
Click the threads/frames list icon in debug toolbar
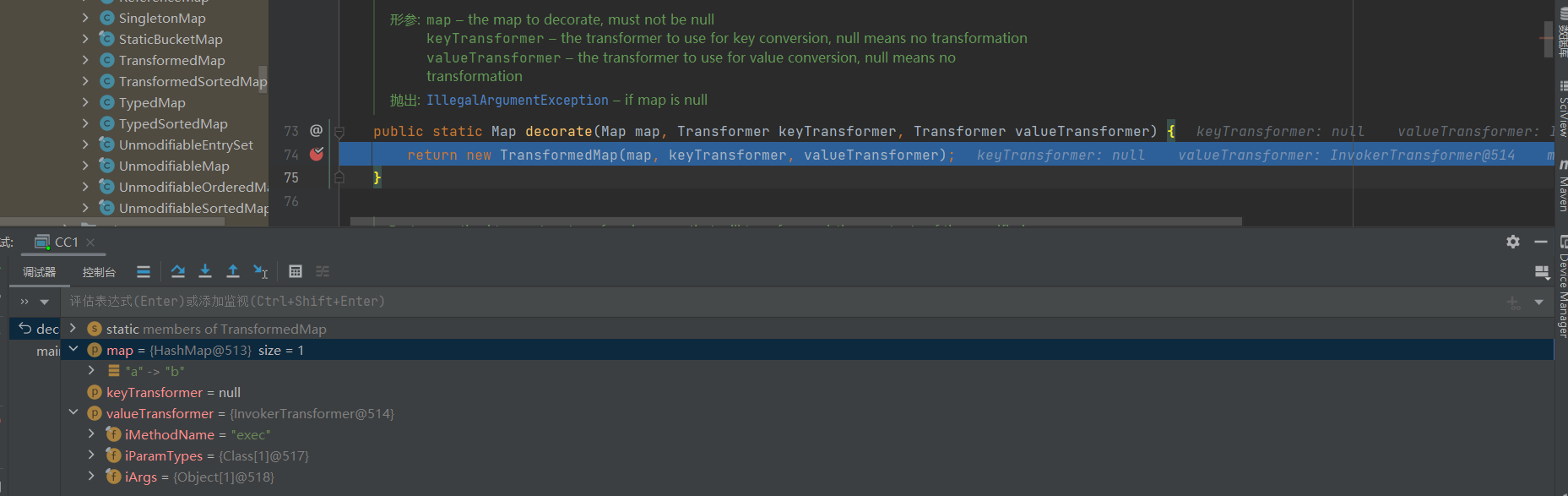tap(144, 271)
